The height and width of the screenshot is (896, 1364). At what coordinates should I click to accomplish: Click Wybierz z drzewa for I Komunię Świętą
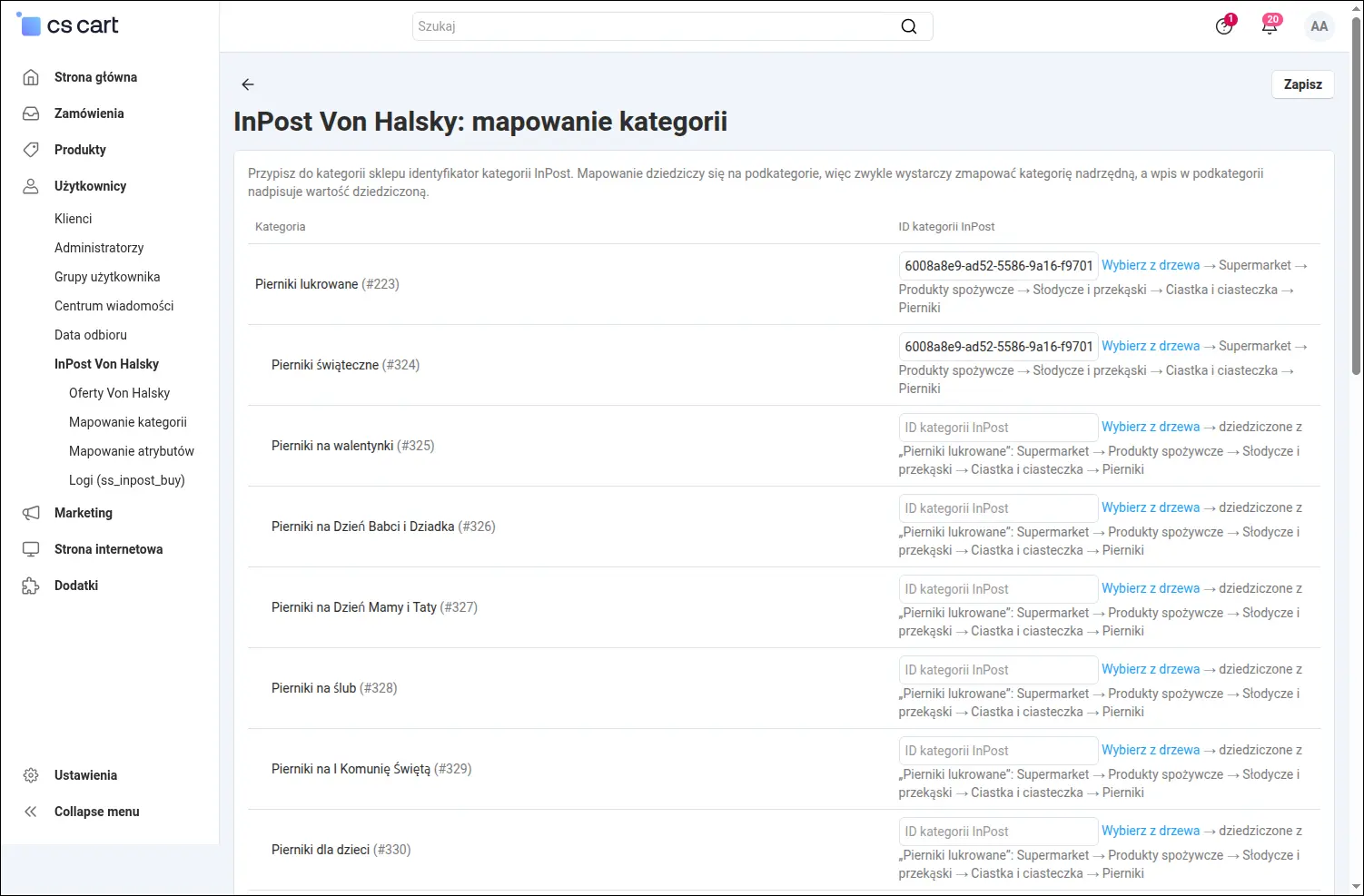tap(1151, 750)
